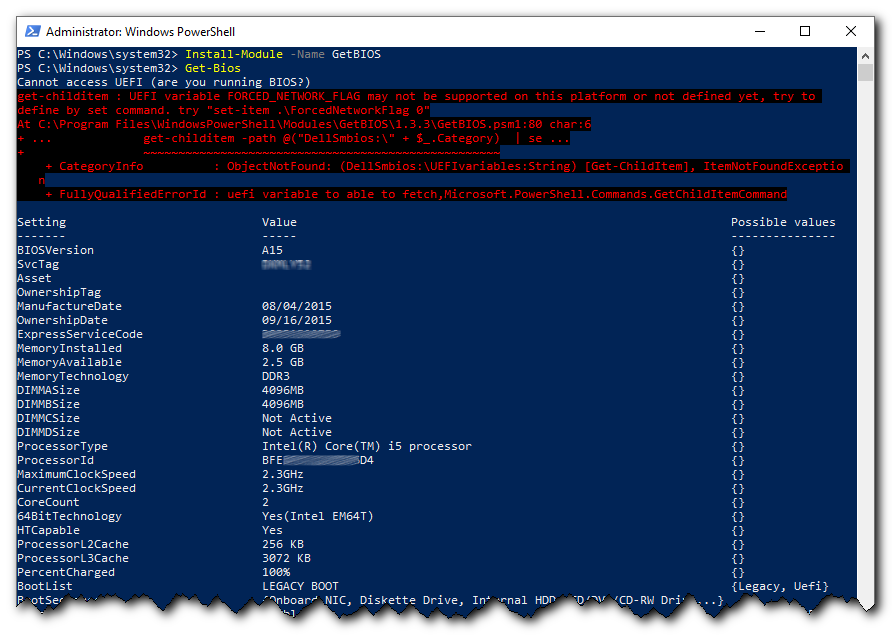Click the 'CategoryInfo' error line
The image size is (892, 636).
[444, 166]
